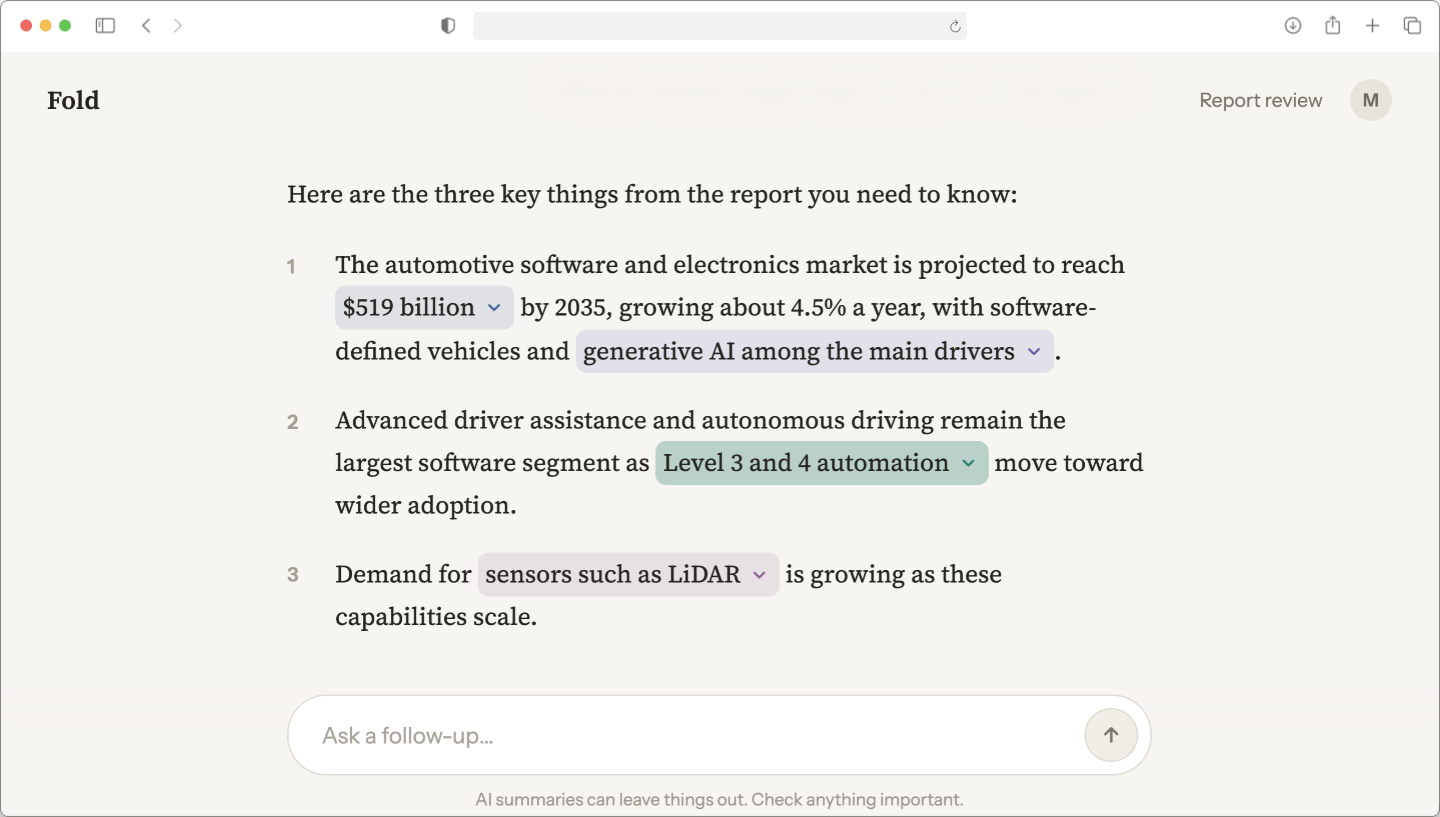The image size is (1440, 817).
Task: Click the browser address bar
Action: point(719,26)
